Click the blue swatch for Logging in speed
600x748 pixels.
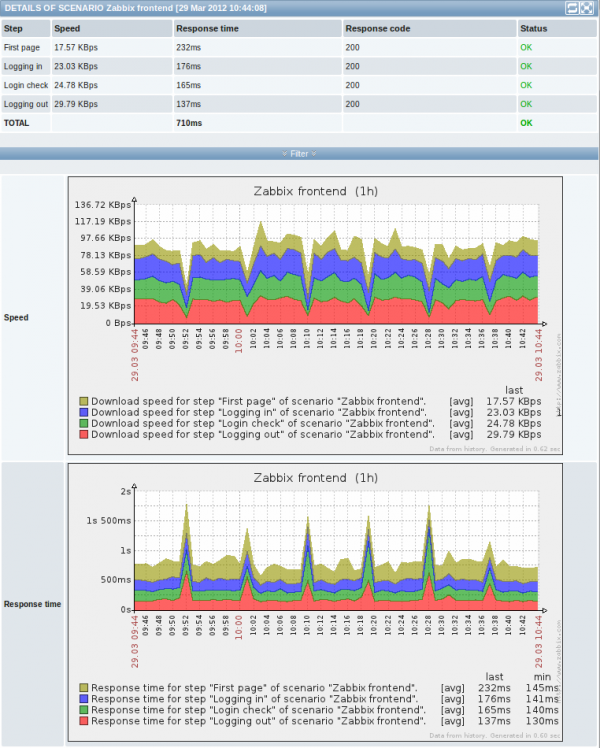pos(84,412)
